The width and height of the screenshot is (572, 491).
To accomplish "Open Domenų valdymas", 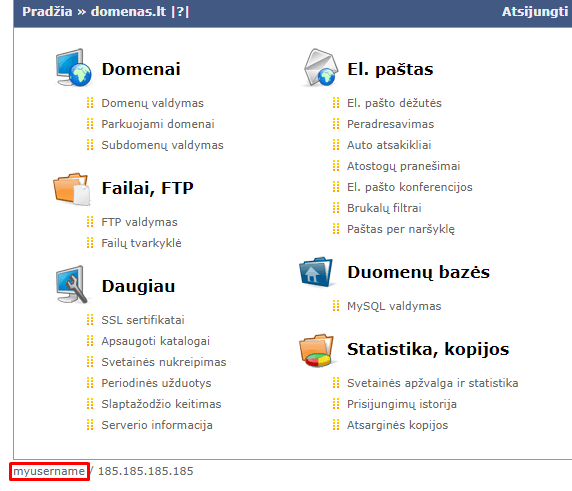I will point(152,103).
